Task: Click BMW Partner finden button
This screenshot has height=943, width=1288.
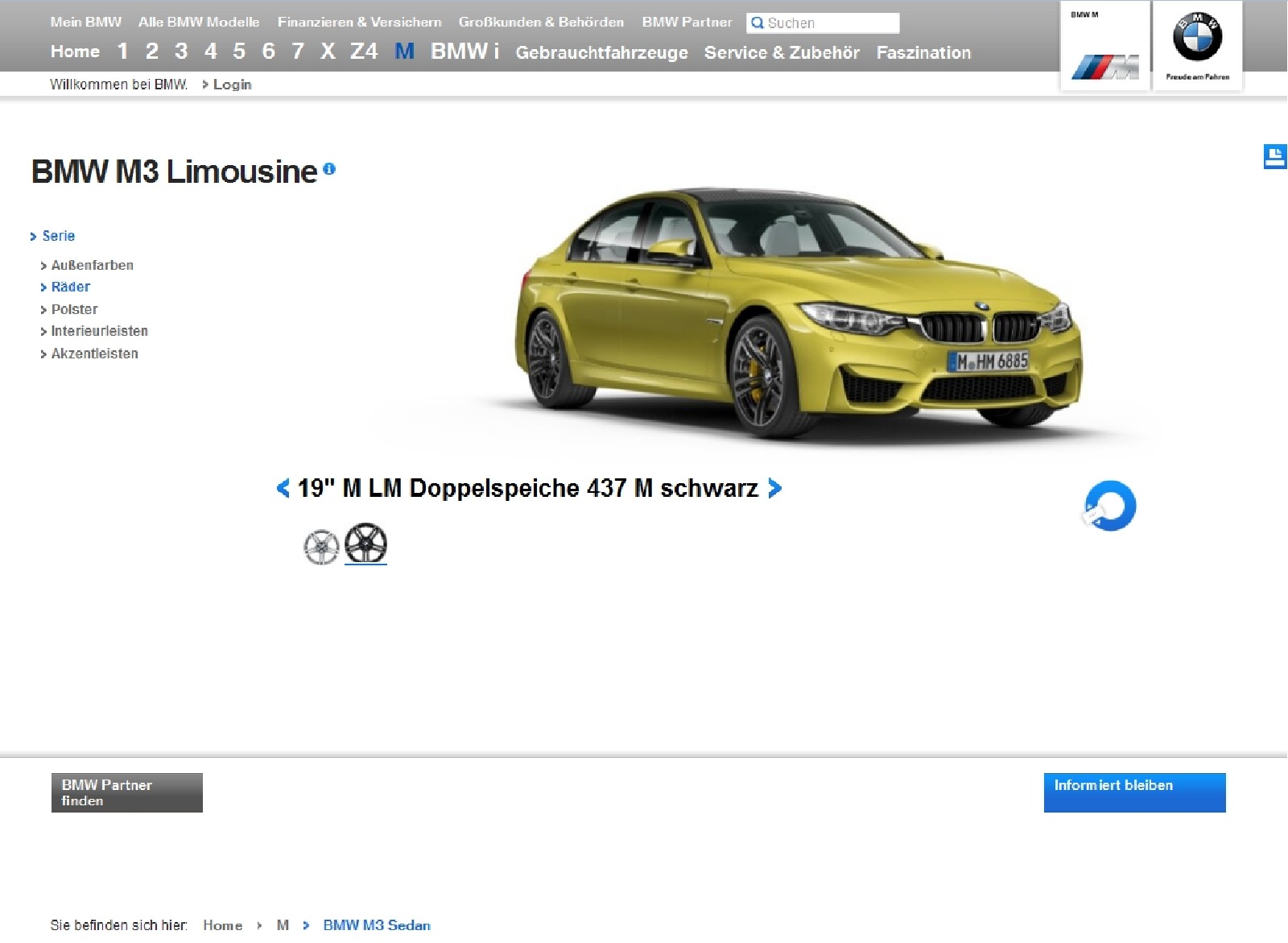Action: point(127,792)
